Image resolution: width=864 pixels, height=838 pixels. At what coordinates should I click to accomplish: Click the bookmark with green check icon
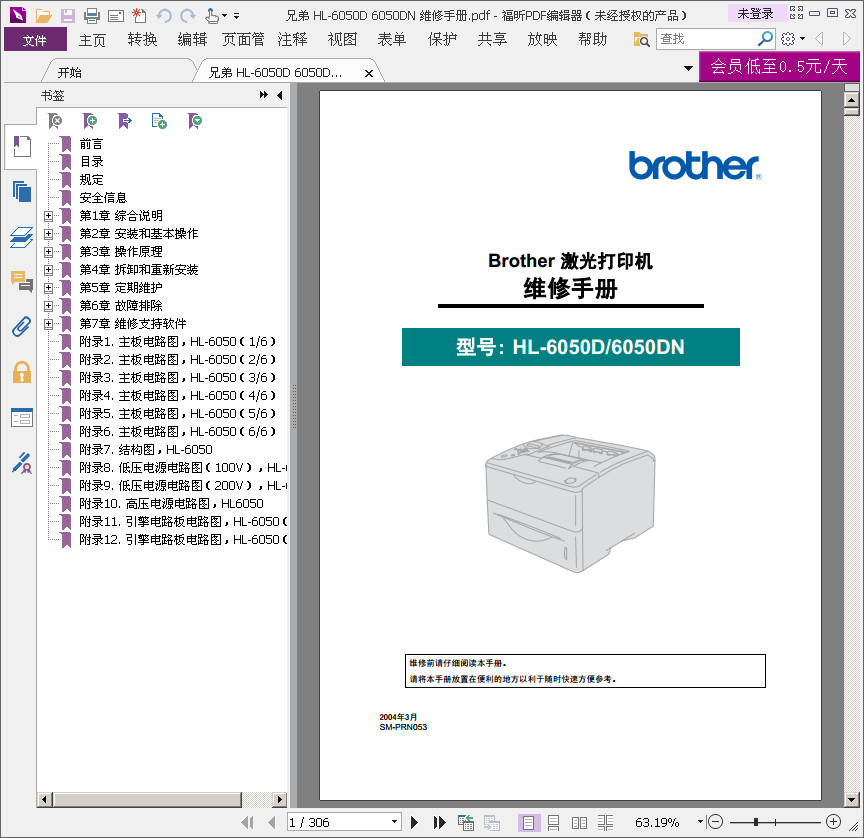[195, 121]
